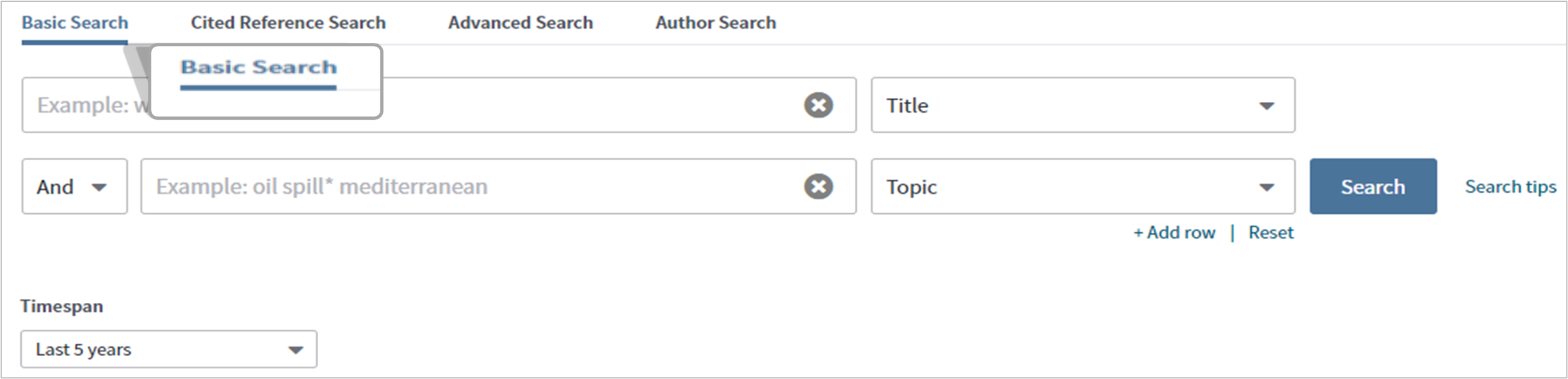
Task: Click the highlighted Basic Search callout box
Action: 266,81
